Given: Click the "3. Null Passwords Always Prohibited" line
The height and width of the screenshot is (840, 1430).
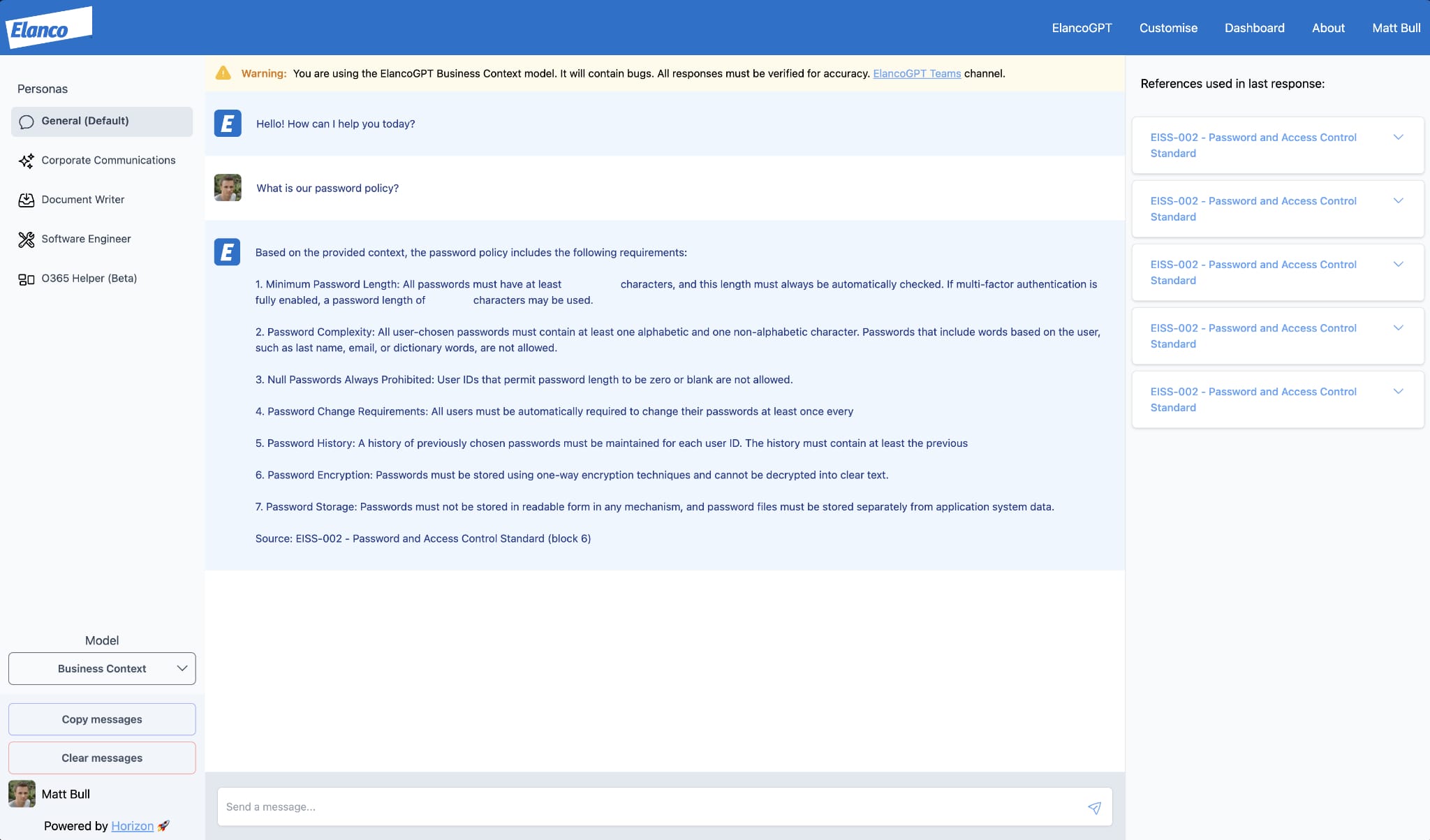Looking at the screenshot, I should (524, 380).
